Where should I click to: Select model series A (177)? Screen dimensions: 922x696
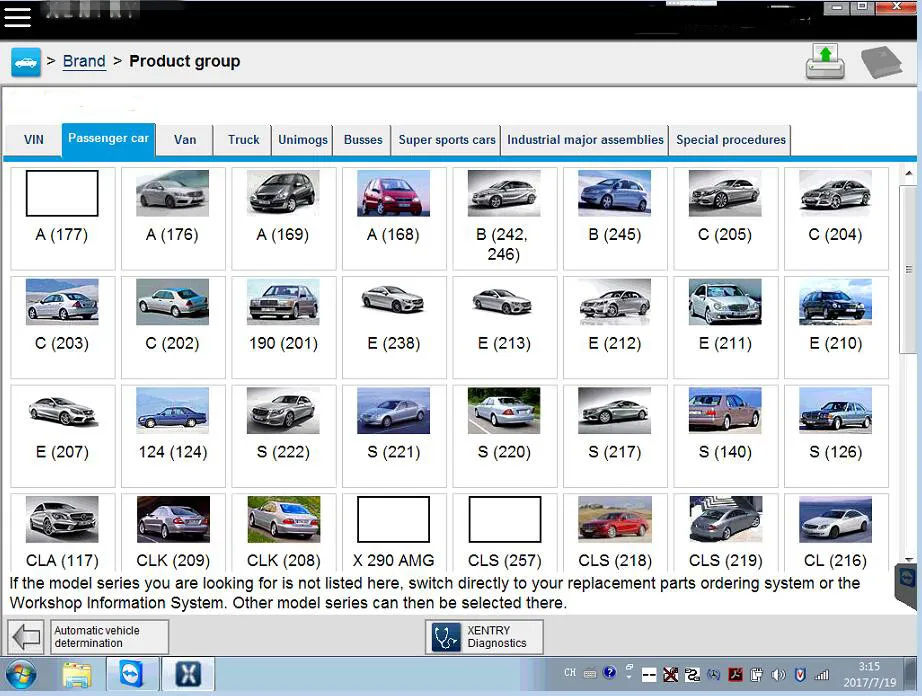(62, 219)
